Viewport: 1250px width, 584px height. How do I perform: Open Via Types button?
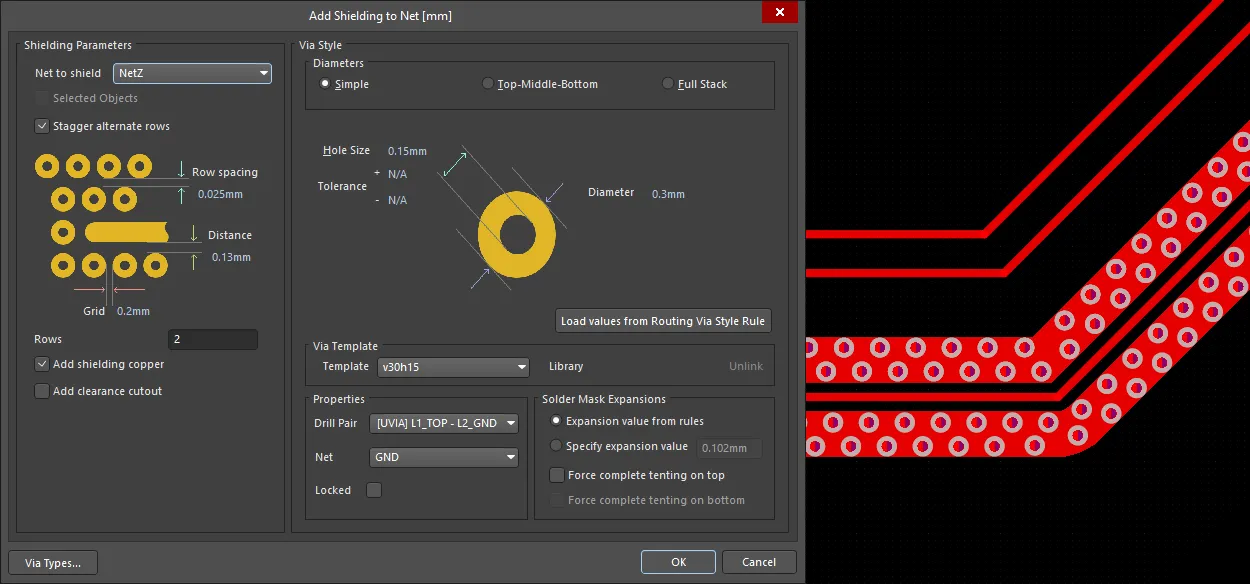(53, 563)
